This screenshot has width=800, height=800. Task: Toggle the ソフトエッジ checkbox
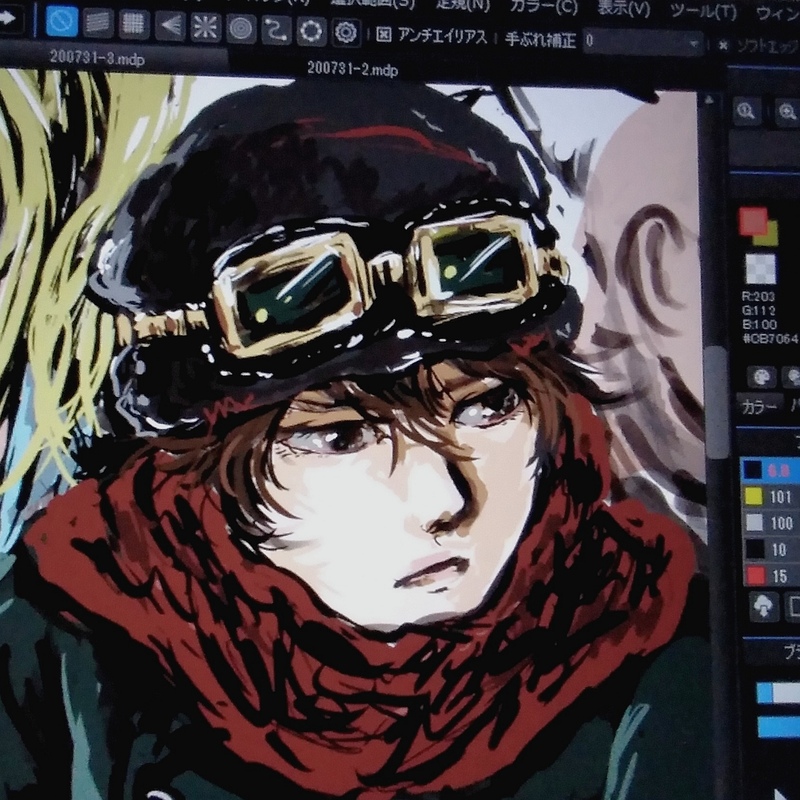pos(723,45)
